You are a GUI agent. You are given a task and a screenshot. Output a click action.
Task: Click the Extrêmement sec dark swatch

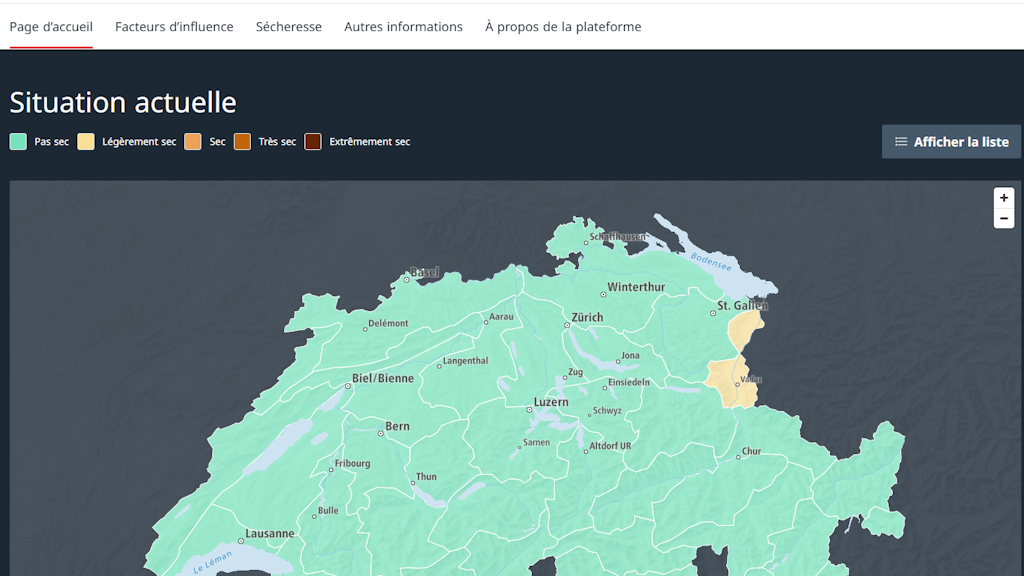[313, 142]
